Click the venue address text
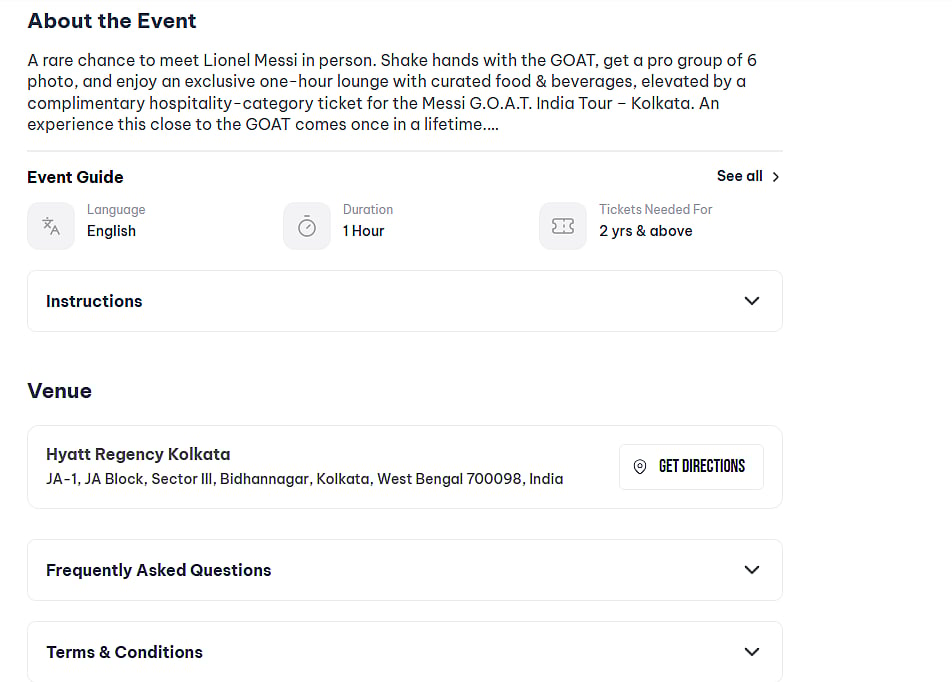Viewport: 952px width, 682px height. pos(304,479)
